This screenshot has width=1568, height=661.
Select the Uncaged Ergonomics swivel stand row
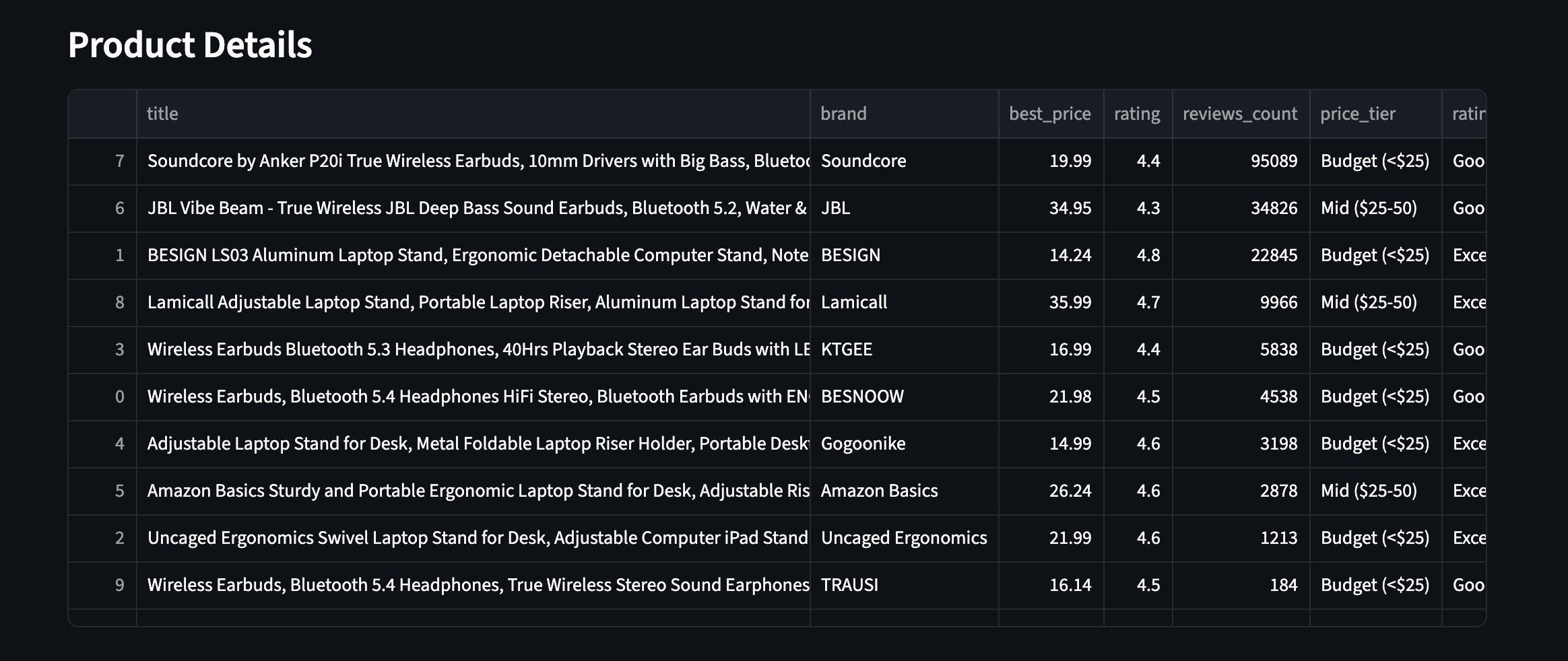point(471,538)
